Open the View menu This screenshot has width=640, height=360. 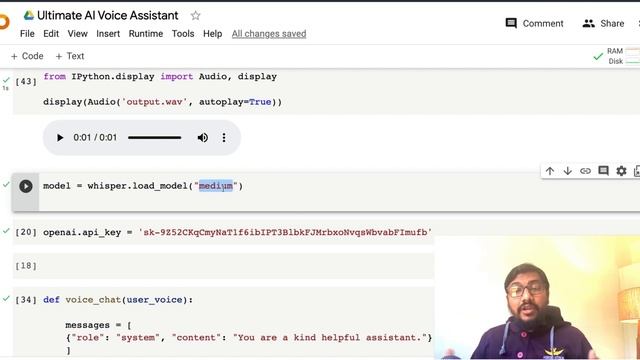[78, 34]
